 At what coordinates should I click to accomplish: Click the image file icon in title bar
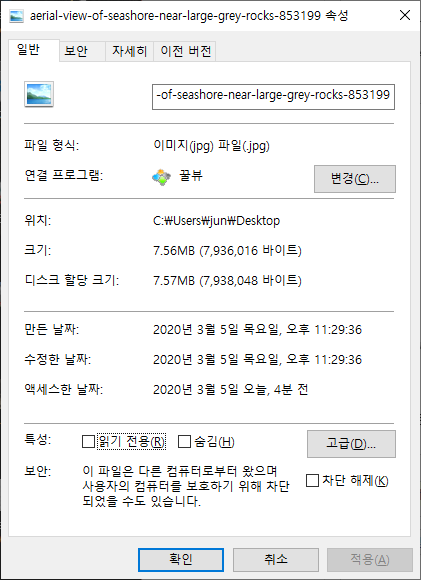(x=16, y=16)
